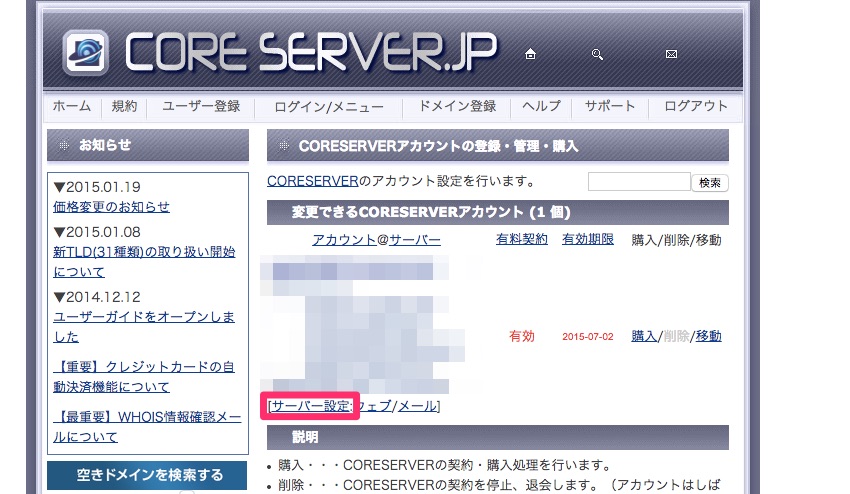Image resolution: width=850 pixels, height=494 pixels.
Task: Open the 価格変更のお知らせ news link
Action: tap(111, 207)
